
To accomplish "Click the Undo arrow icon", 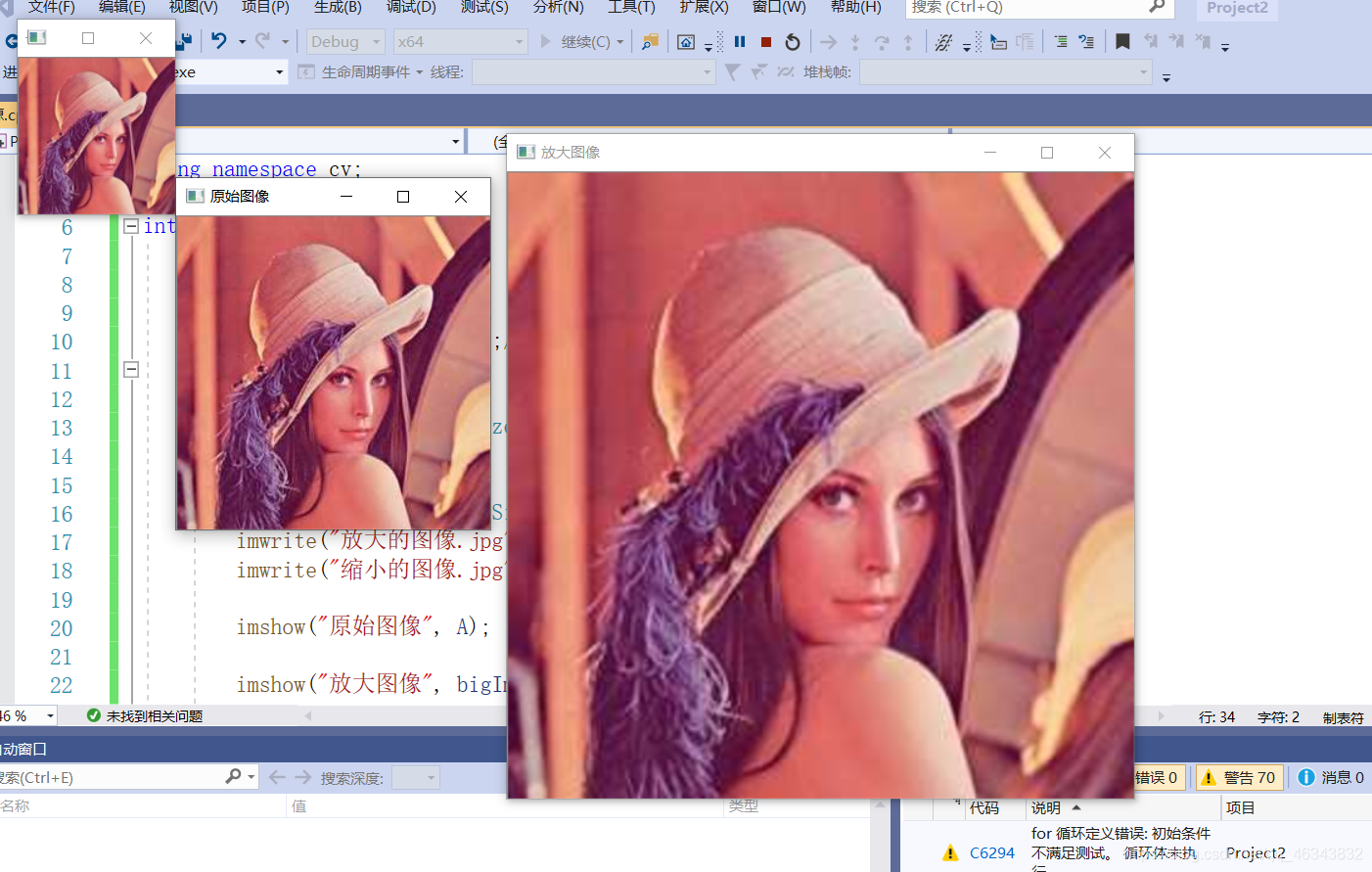I will 219,41.
